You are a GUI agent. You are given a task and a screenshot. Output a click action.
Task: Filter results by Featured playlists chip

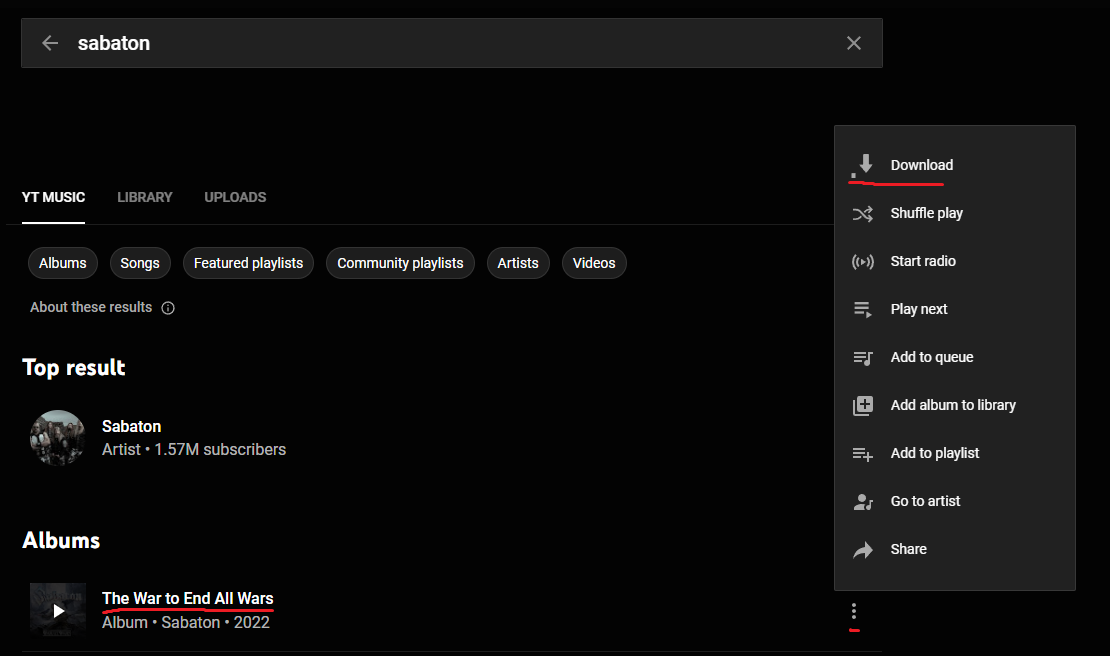pos(248,263)
